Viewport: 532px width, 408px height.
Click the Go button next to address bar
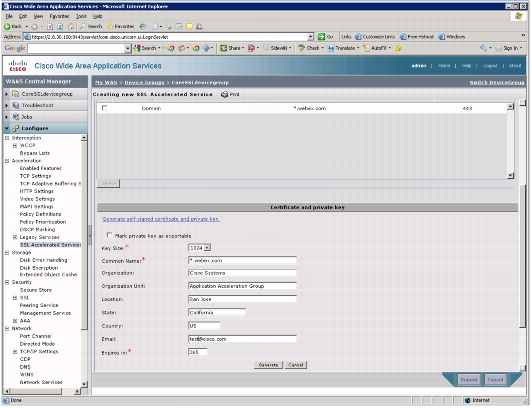pos(325,37)
